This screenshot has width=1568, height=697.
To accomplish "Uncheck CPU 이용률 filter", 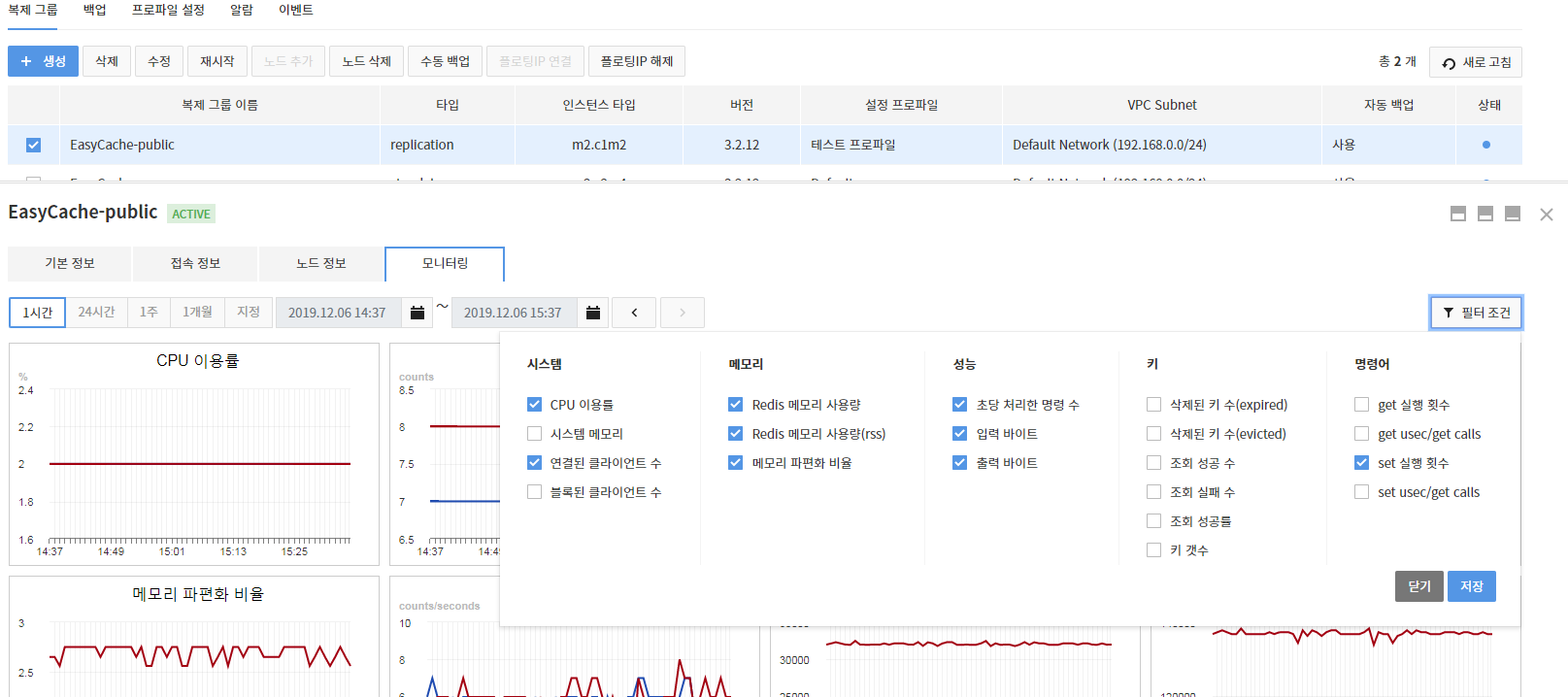I will [x=534, y=405].
